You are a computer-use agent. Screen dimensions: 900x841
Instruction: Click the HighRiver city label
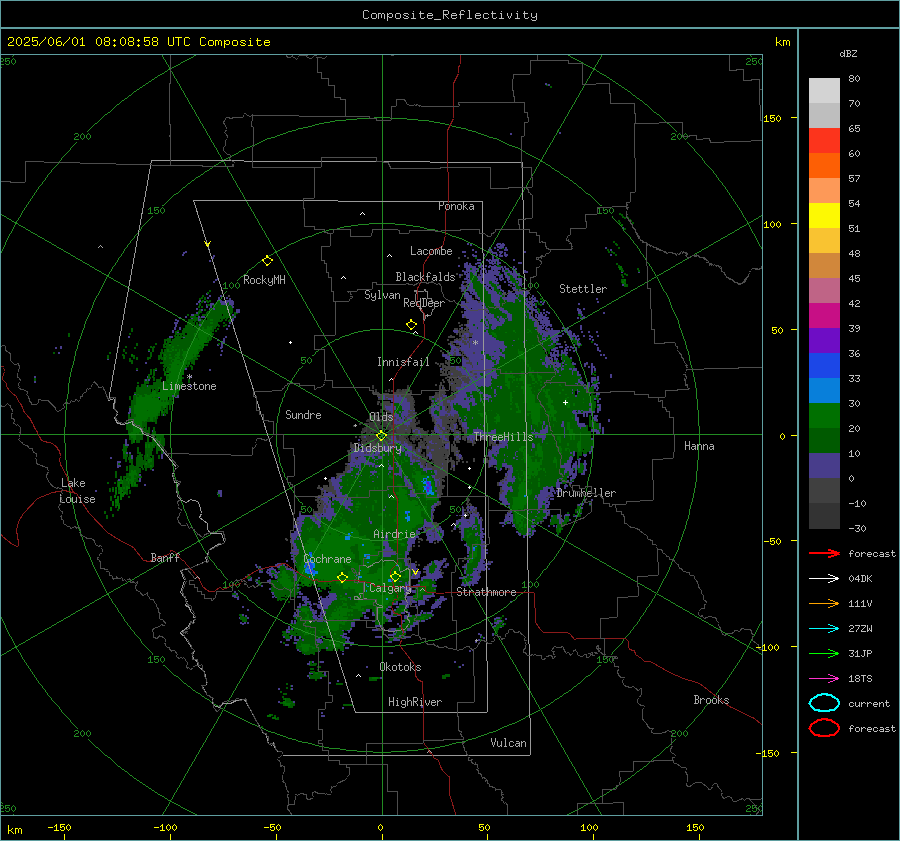[415, 702]
